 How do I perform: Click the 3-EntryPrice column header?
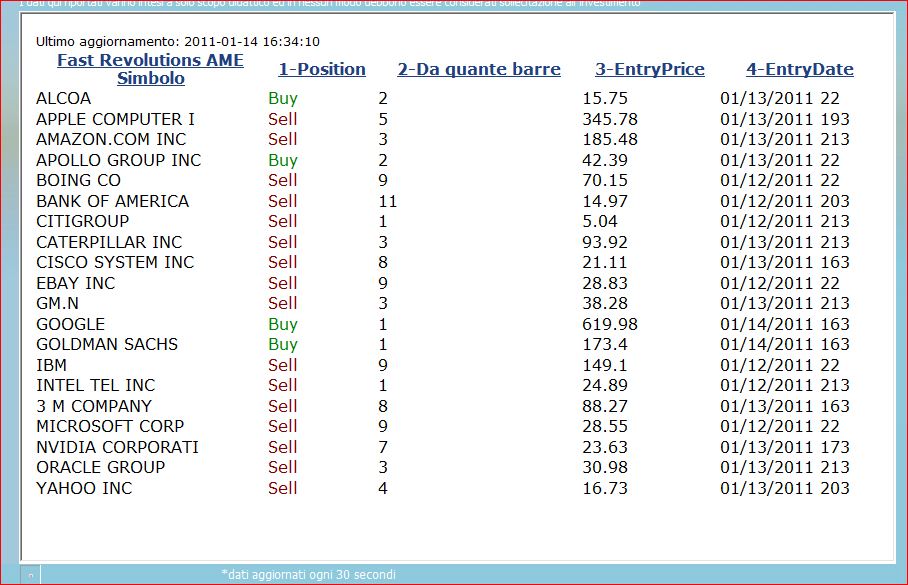[650, 70]
